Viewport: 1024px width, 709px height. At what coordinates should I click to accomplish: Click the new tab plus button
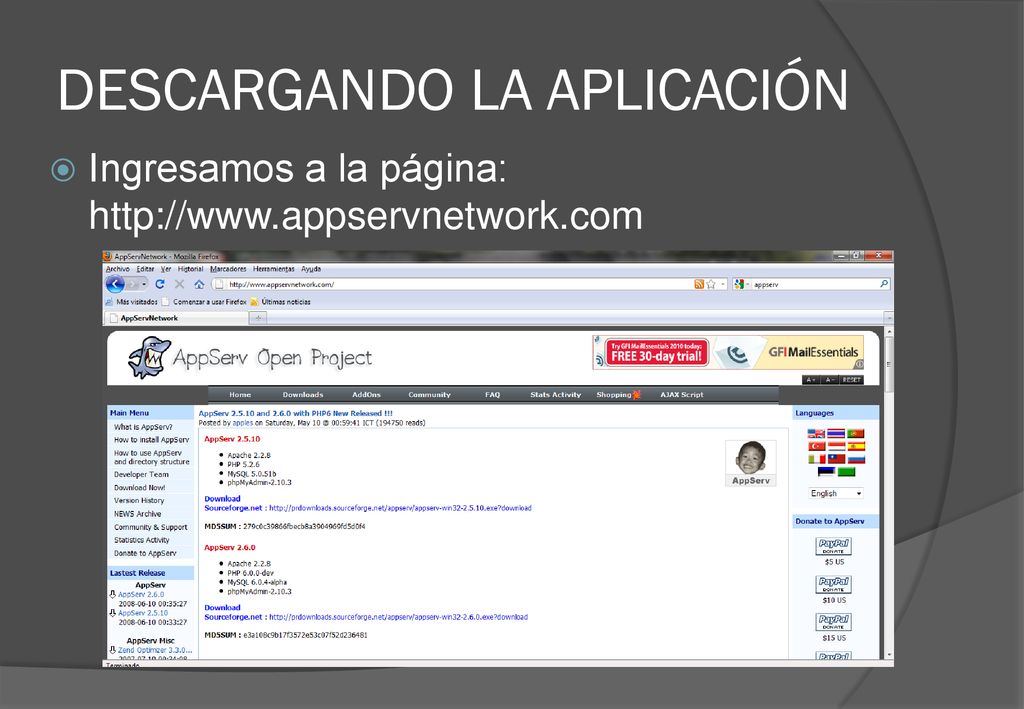[x=259, y=318]
